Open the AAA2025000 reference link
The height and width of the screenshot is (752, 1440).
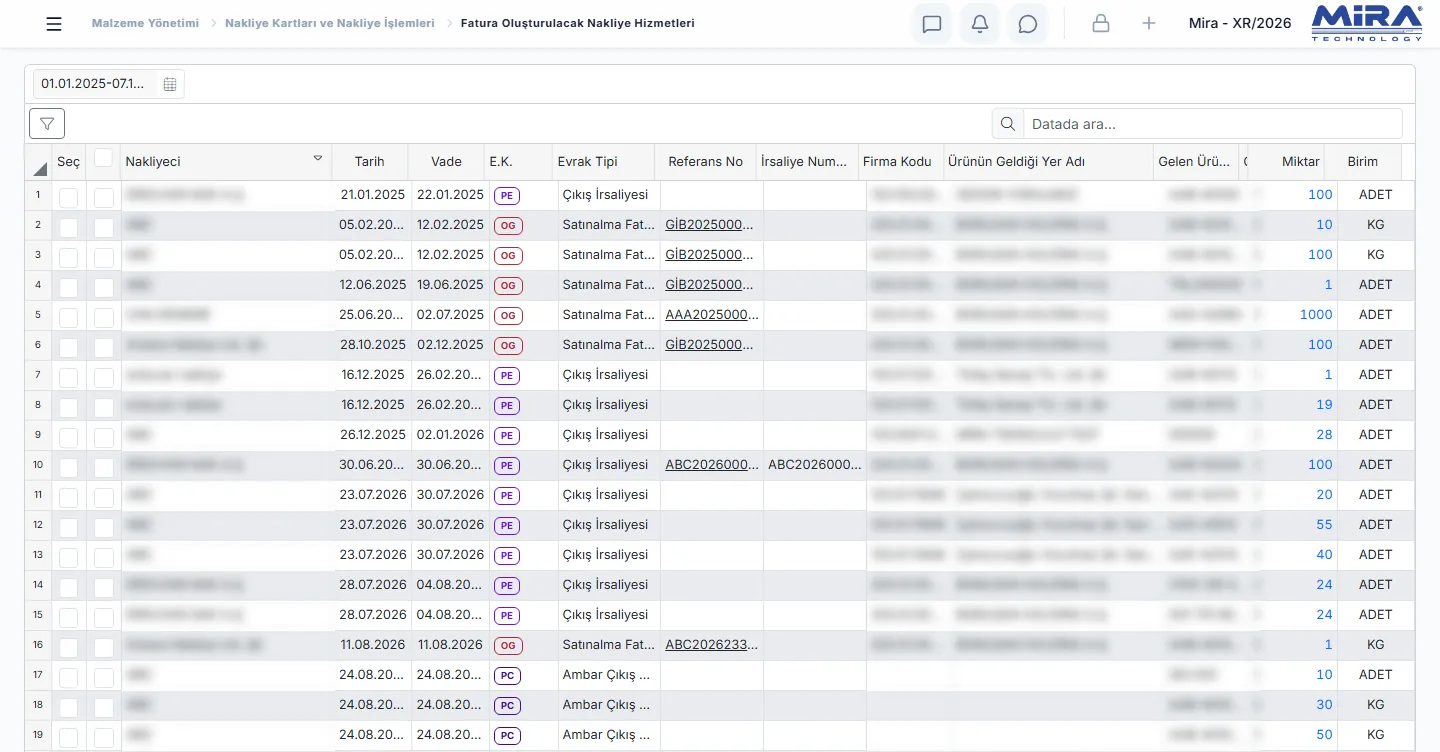(712, 315)
